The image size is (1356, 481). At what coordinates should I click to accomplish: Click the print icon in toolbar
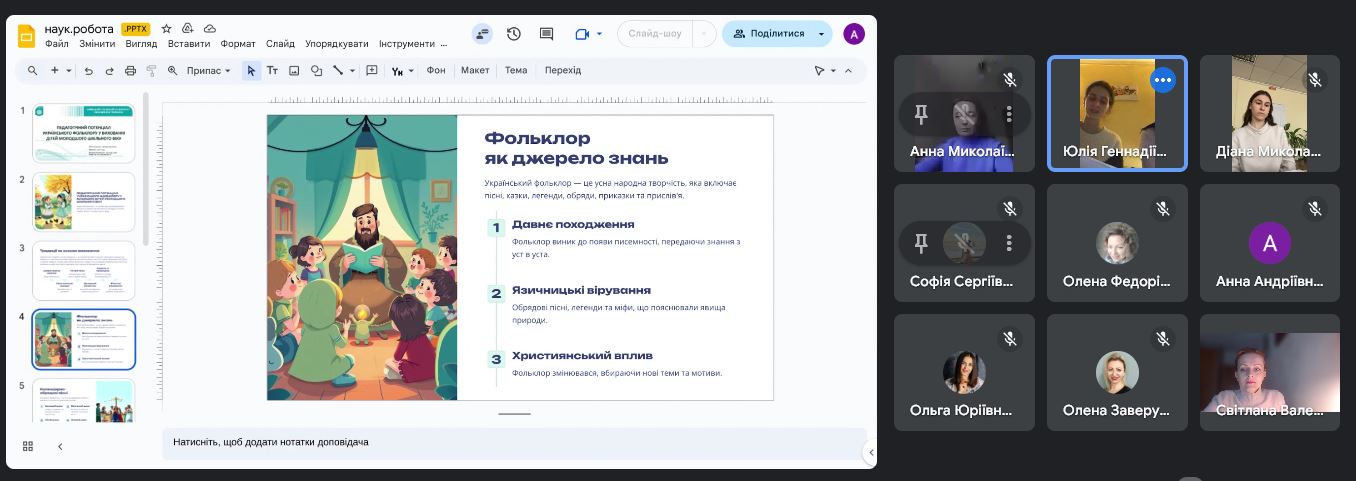[130, 71]
